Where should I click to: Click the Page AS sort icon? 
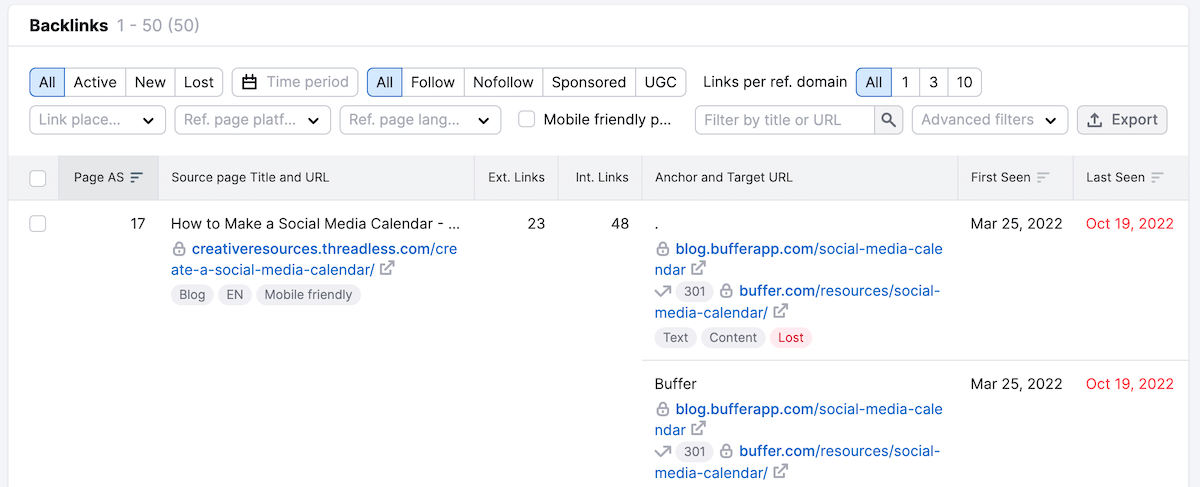(137, 178)
